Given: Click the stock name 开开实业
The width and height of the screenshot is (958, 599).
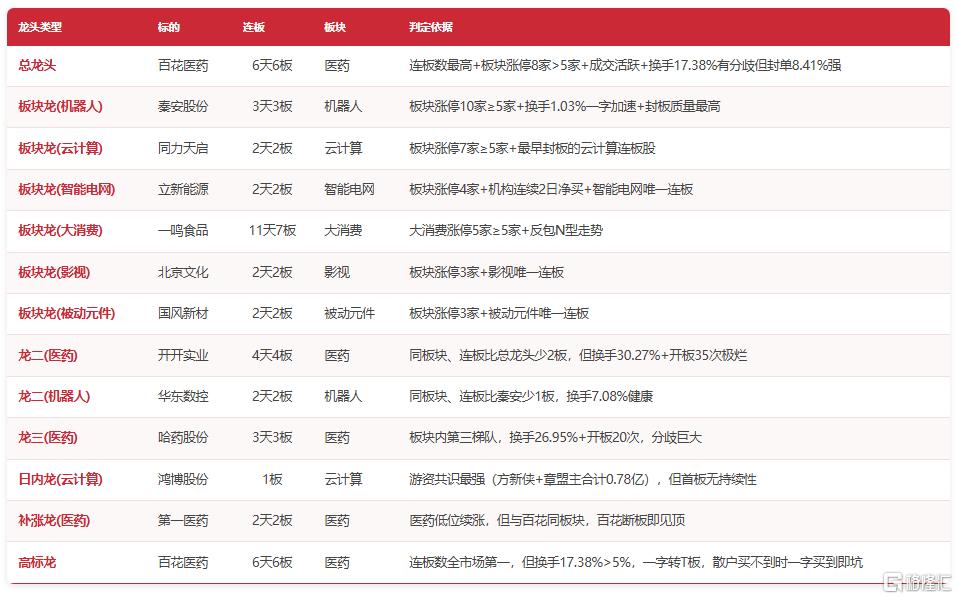Looking at the screenshot, I should click(183, 356).
